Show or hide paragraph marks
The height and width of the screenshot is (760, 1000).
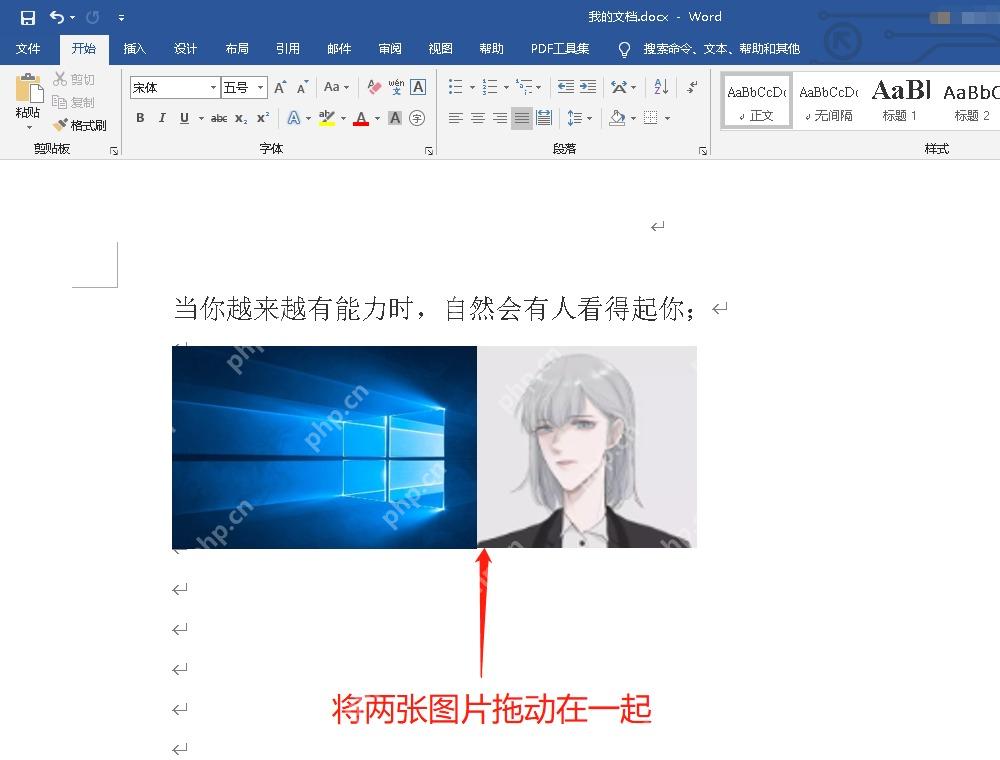(x=692, y=87)
